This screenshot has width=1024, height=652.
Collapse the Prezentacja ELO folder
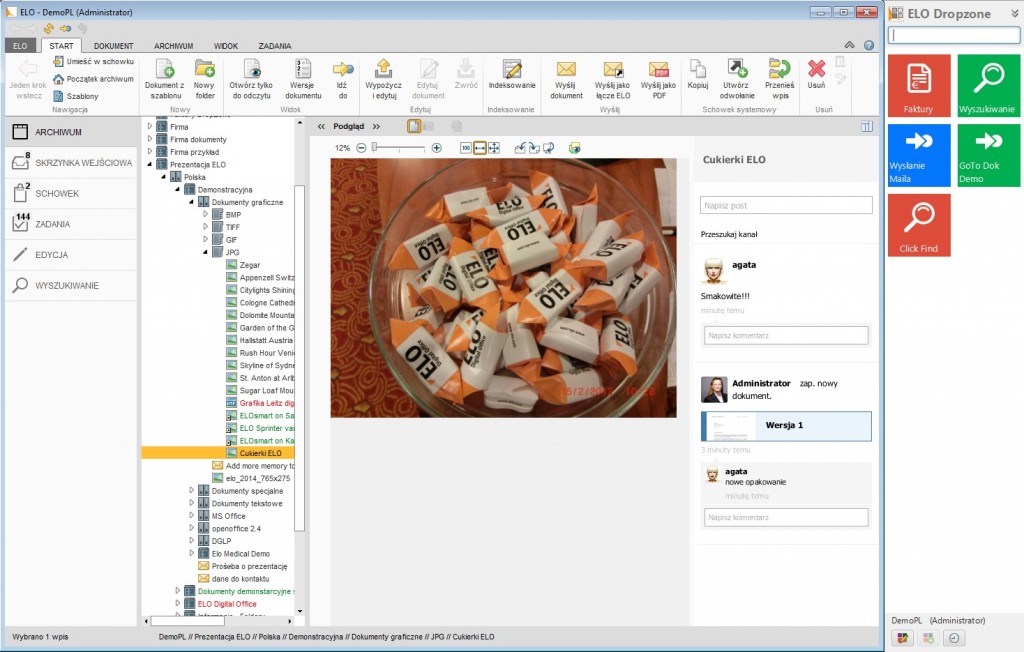coord(150,165)
